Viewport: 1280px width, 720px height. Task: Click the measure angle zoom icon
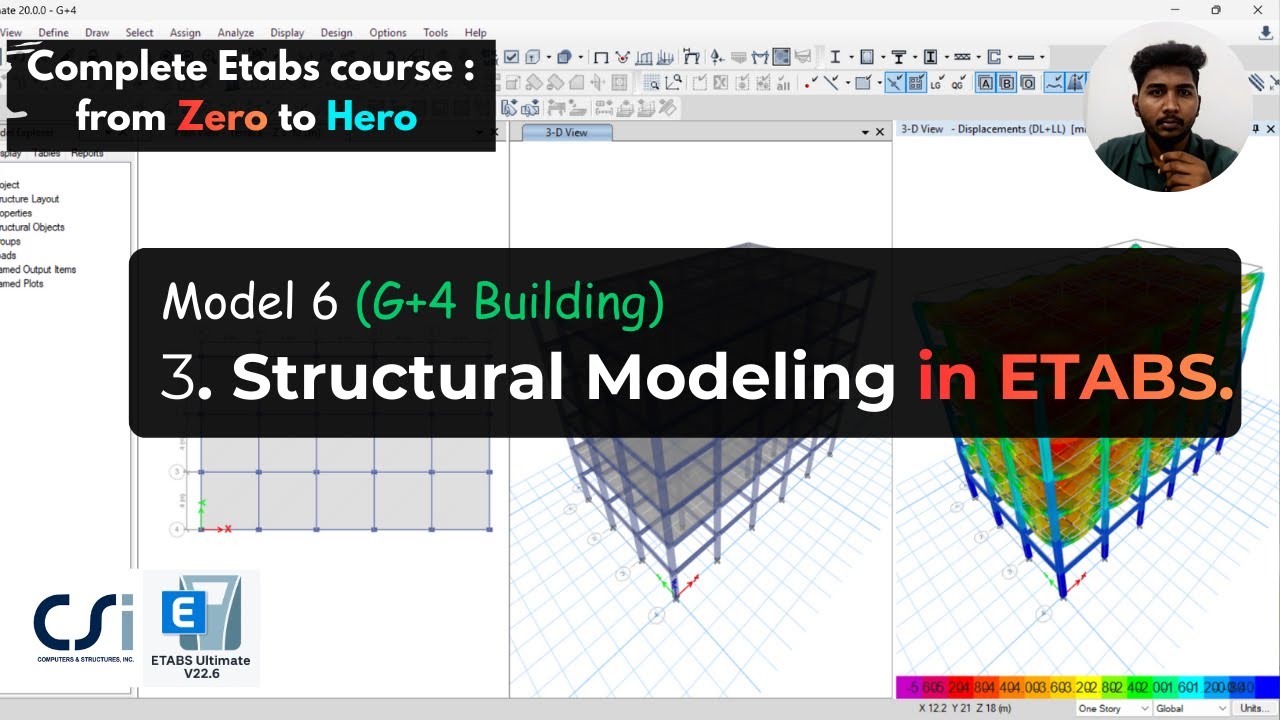tap(674, 83)
